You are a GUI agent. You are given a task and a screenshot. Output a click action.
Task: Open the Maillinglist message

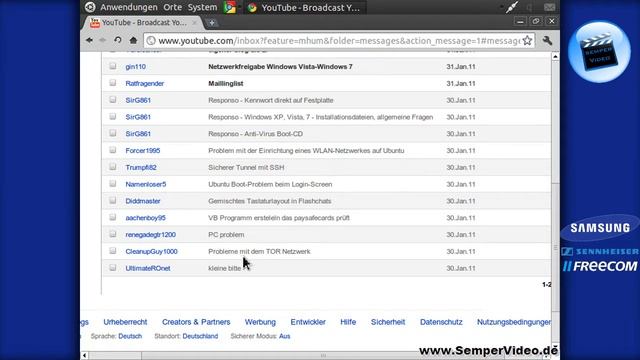[226, 83]
